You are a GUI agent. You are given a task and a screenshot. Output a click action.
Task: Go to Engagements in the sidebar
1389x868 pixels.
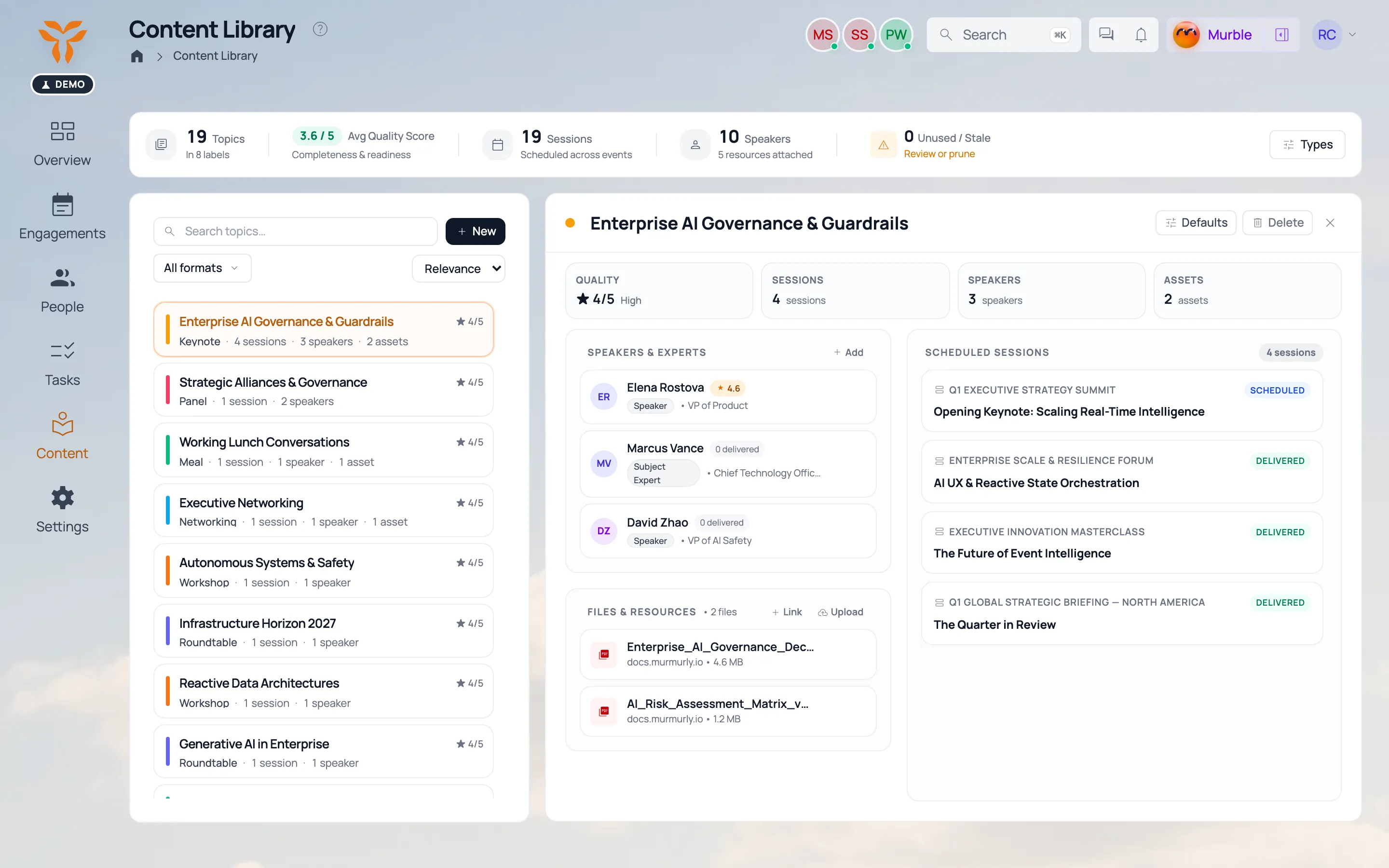click(62, 217)
